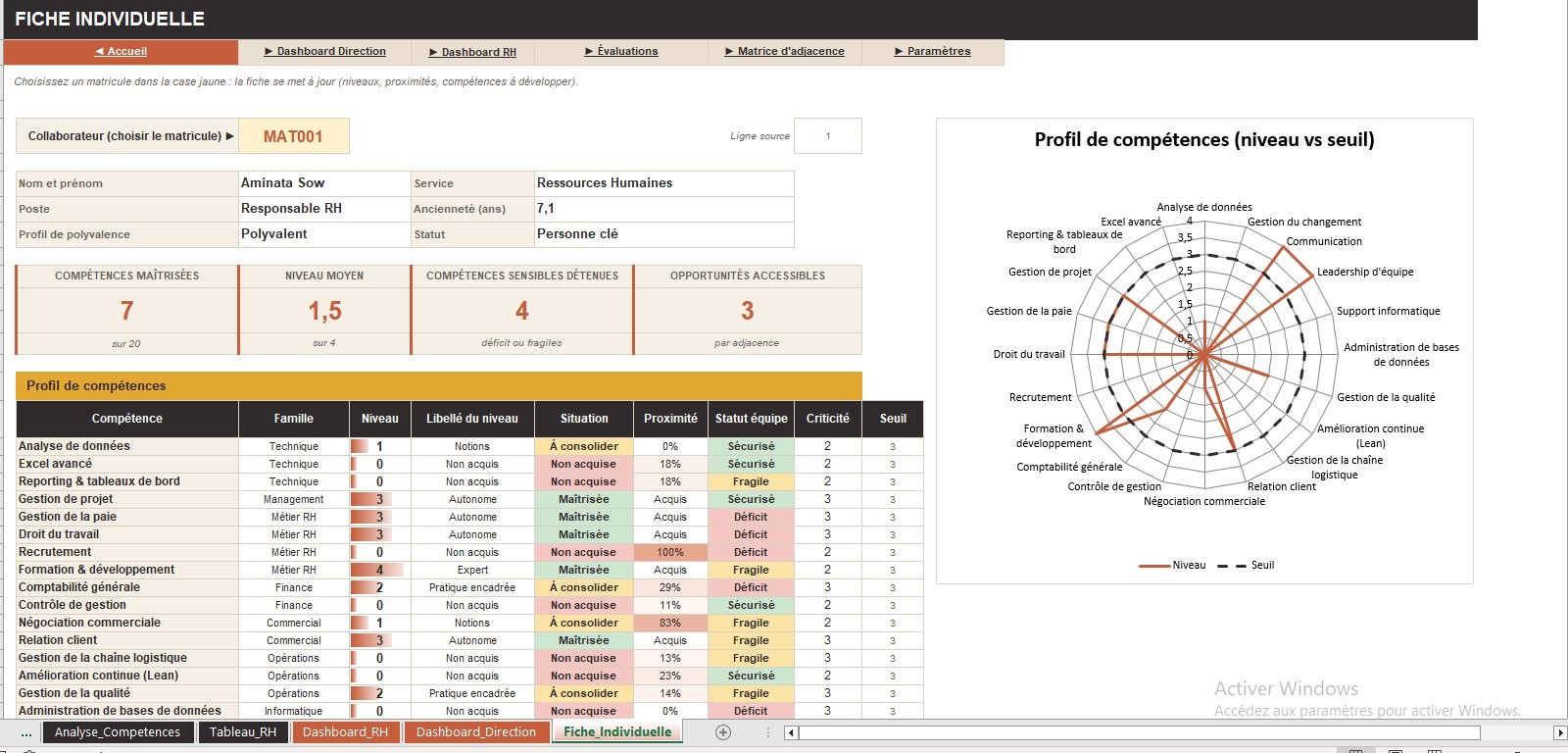Click the Compétences maîtrisées value 7
The image size is (1568, 753).
click(126, 311)
